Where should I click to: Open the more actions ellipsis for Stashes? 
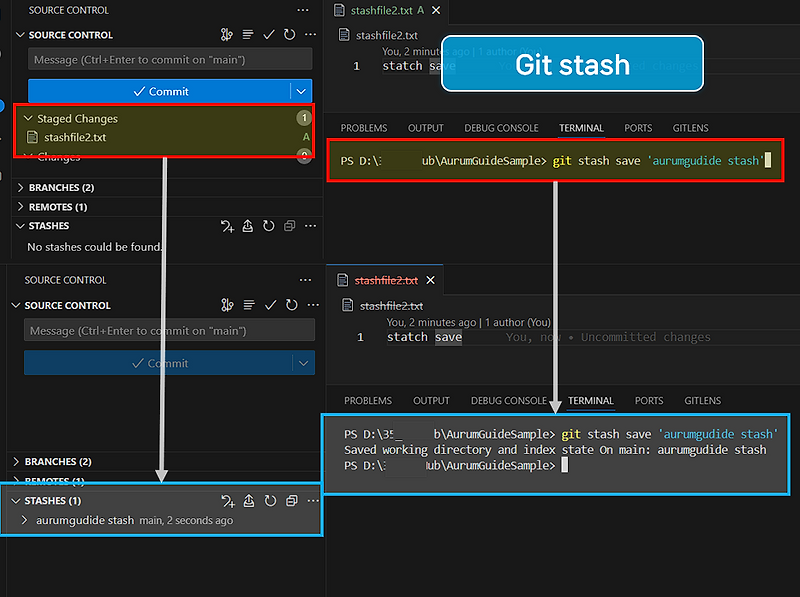tap(313, 226)
